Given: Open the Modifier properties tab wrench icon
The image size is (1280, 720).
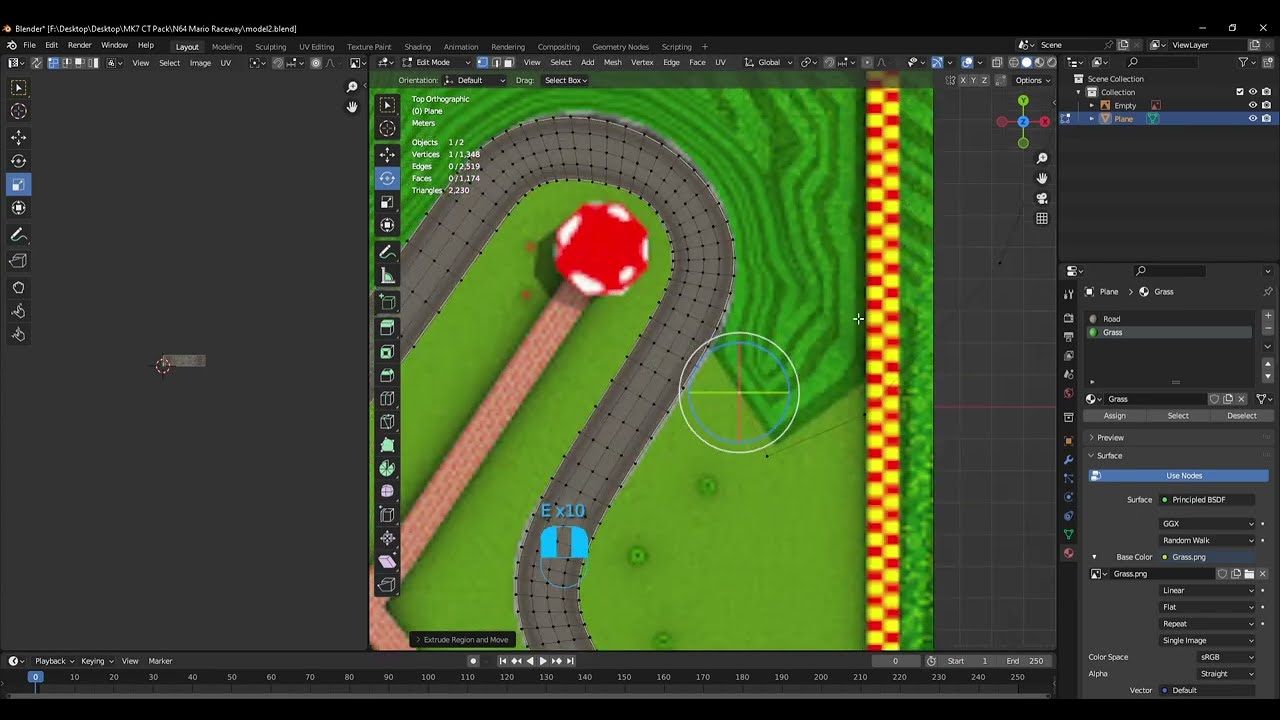Looking at the screenshot, I should 1068,459.
